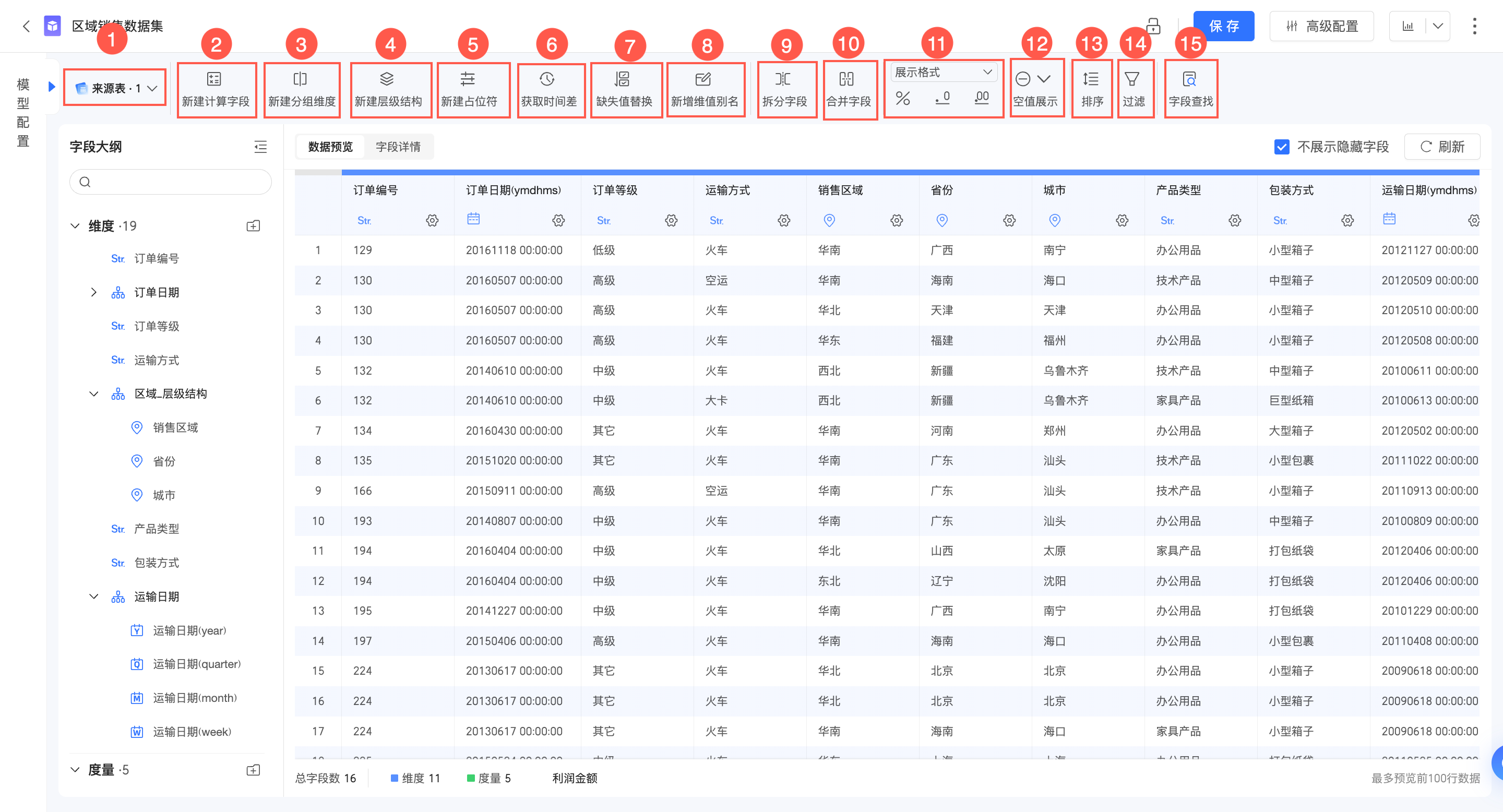Click the 过滤 funnel icon
1503x812 pixels.
coord(1132,79)
